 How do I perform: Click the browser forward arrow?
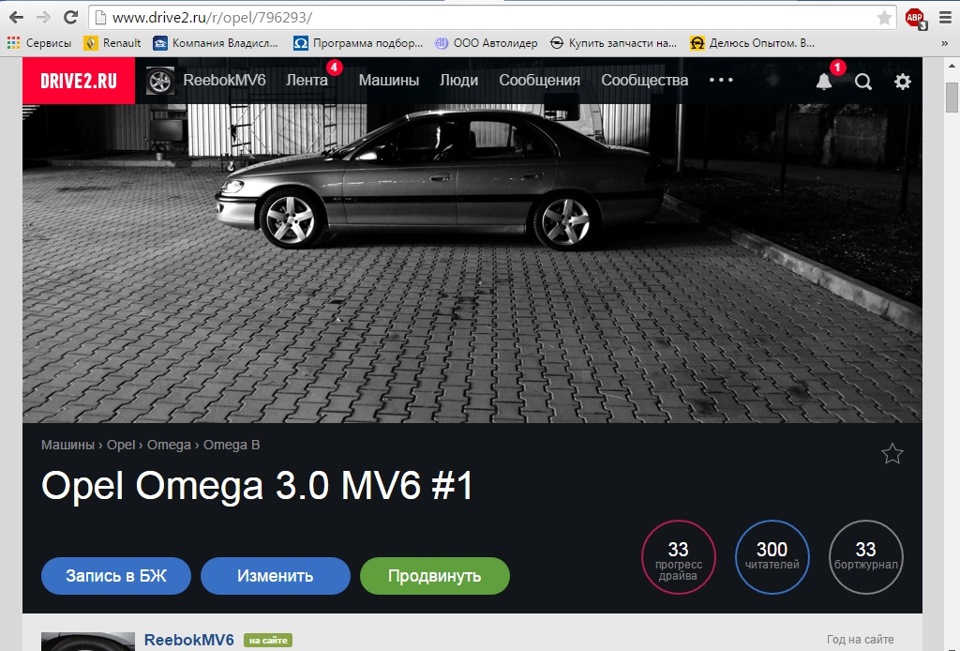(43, 17)
